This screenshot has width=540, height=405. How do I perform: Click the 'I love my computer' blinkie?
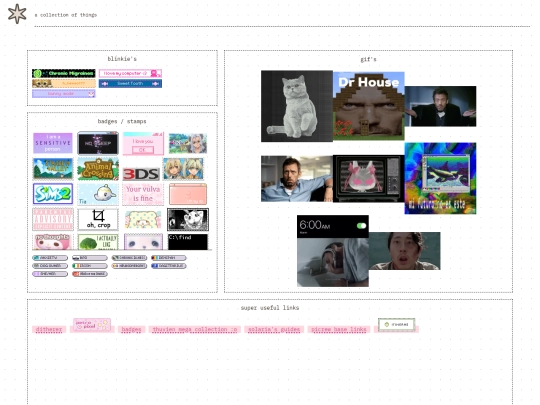[130, 73]
